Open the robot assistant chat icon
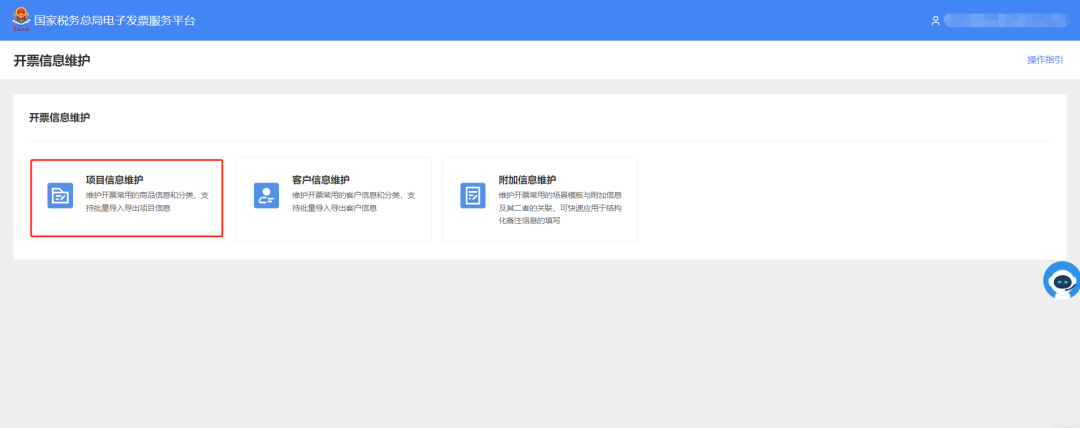The image size is (1080, 428). 1061,281
